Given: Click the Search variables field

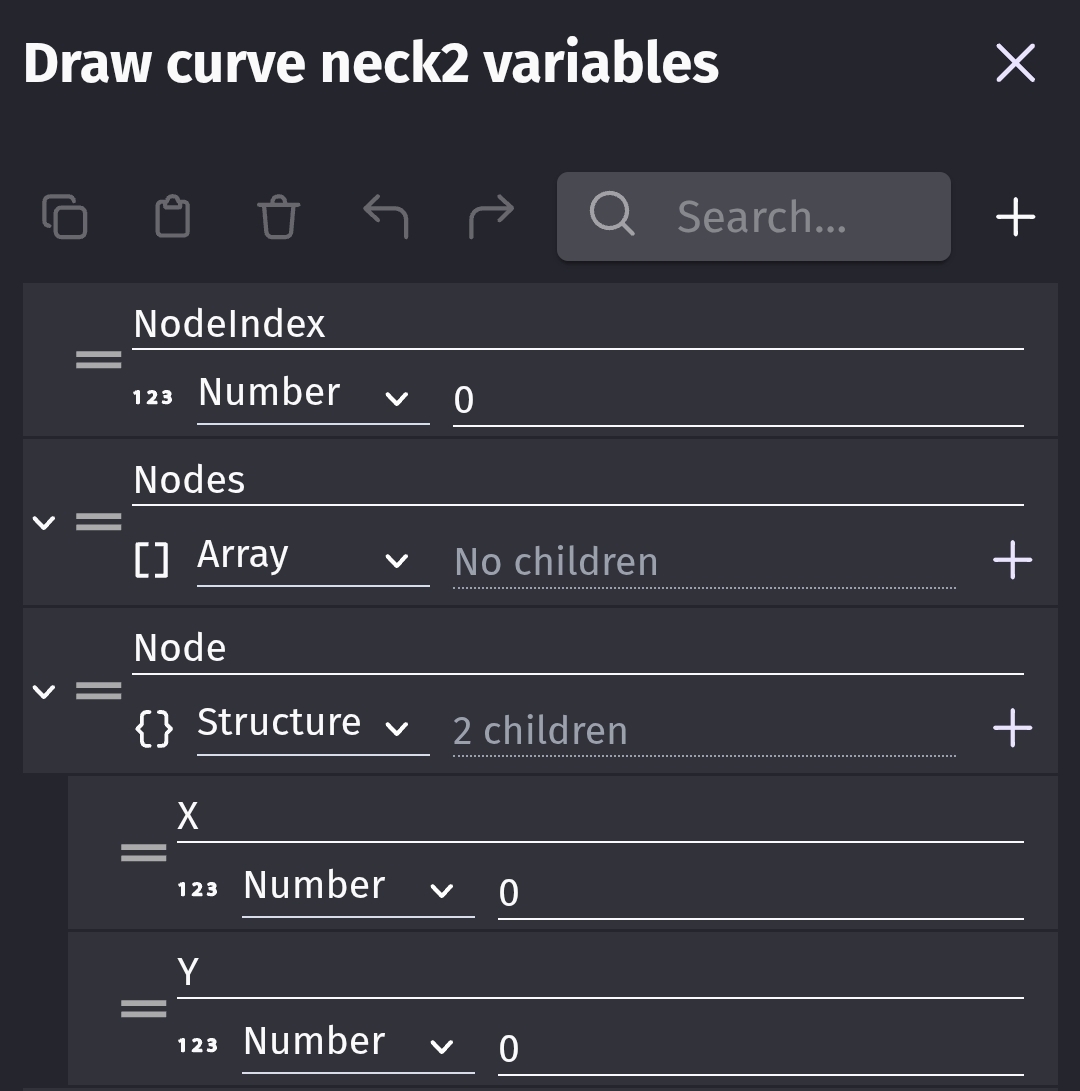Looking at the screenshot, I should 790,217.
